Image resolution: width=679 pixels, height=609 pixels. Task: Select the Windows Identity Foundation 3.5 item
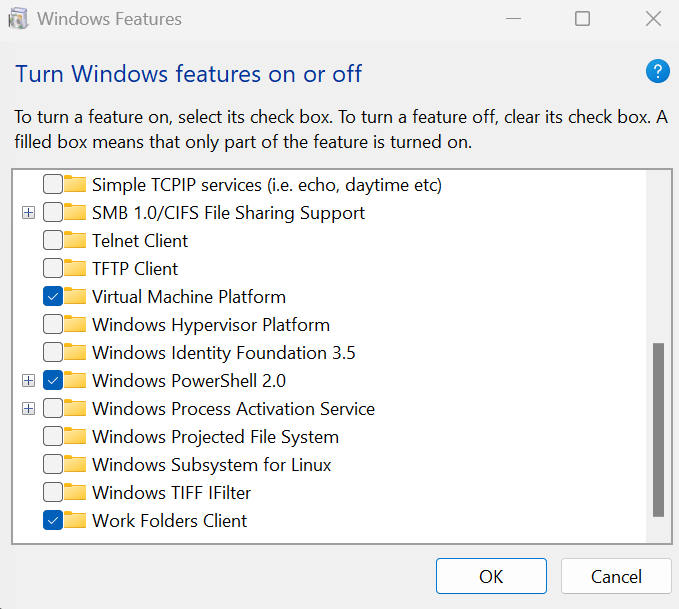[223, 353]
